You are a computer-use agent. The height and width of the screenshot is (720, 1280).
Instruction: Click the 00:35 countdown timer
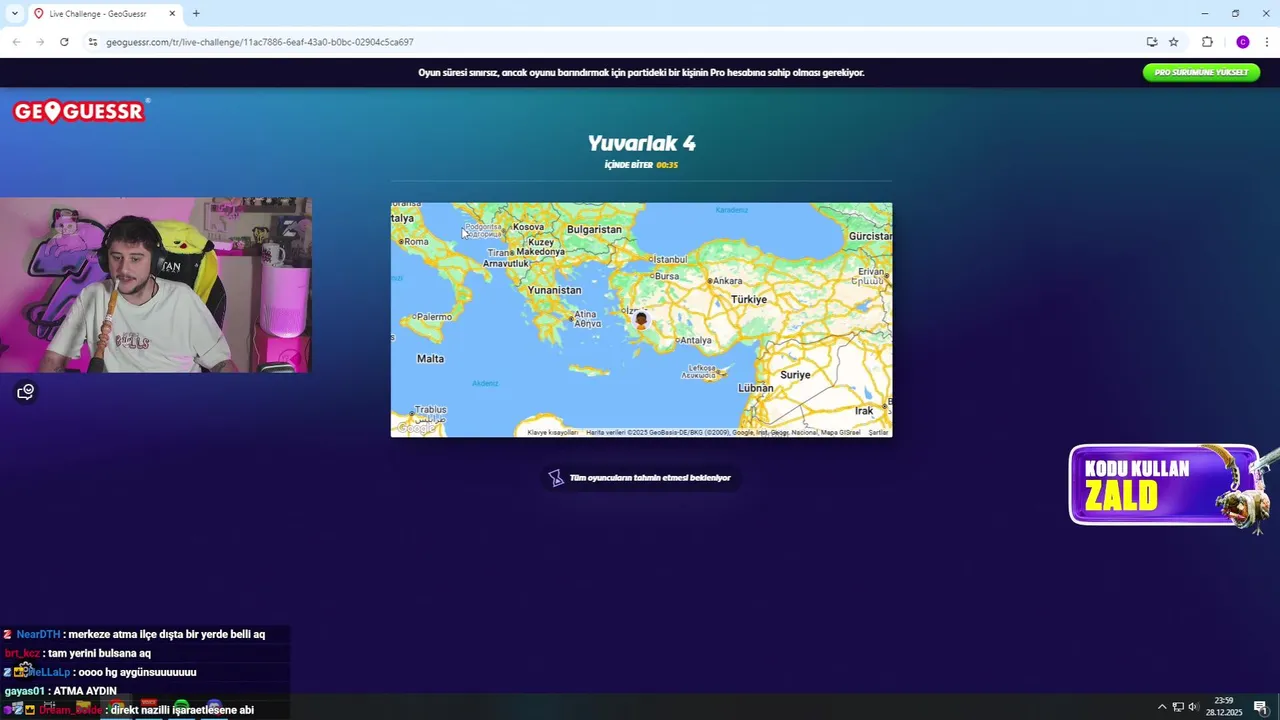667,165
